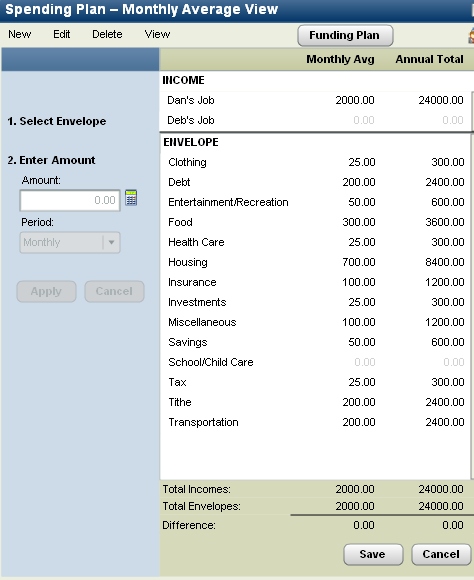Image resolution: width=474 pixels, height=580 pixels.
Task: Select the Deb's Job income row
Action: coord(315,120)
